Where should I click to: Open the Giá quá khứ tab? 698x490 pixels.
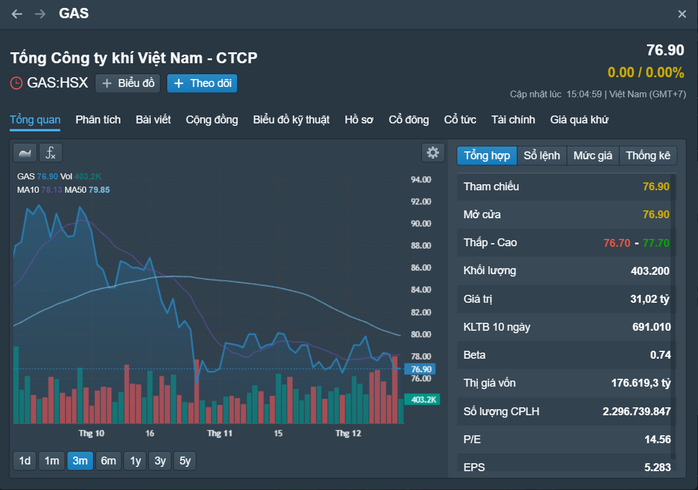coord(579,120)
